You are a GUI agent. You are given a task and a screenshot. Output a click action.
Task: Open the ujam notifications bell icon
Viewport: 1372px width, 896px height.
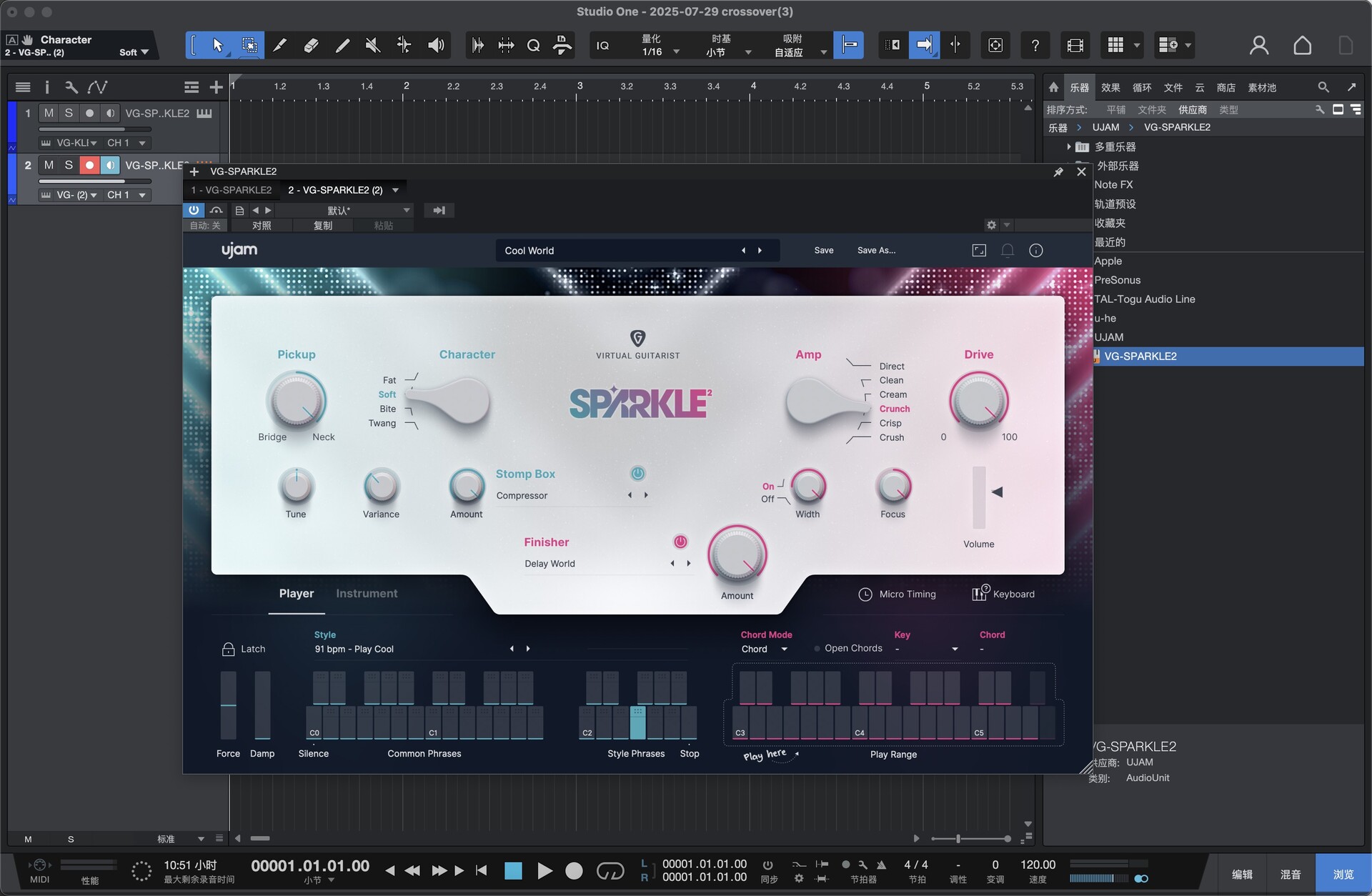(x=1008, y=250)
